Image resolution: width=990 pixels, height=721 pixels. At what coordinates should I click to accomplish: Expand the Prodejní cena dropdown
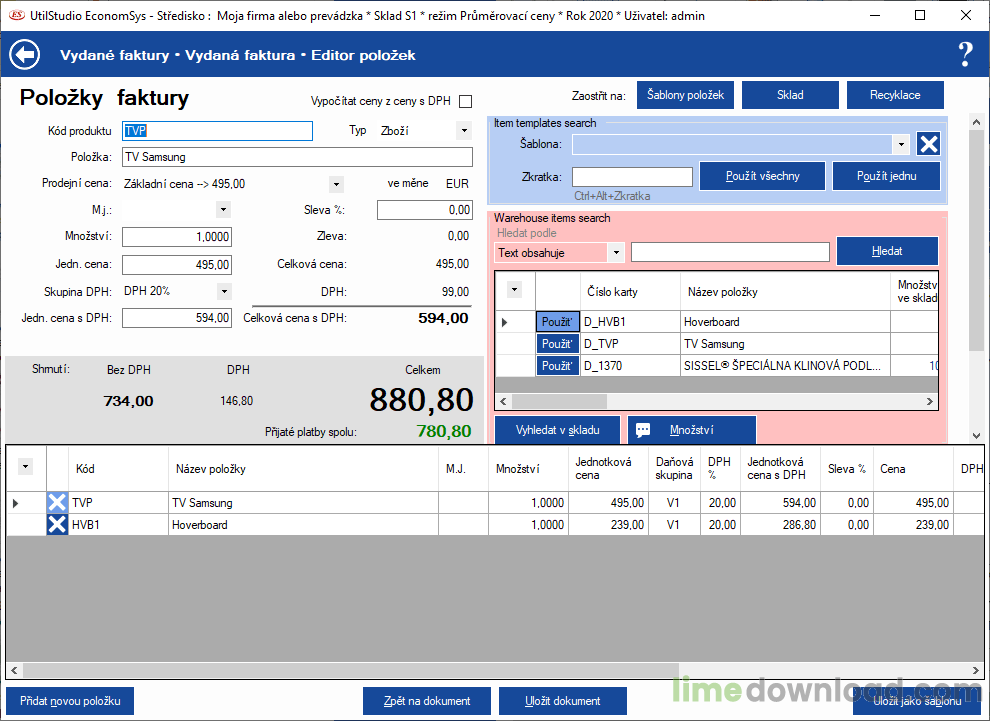coord(337,184)
